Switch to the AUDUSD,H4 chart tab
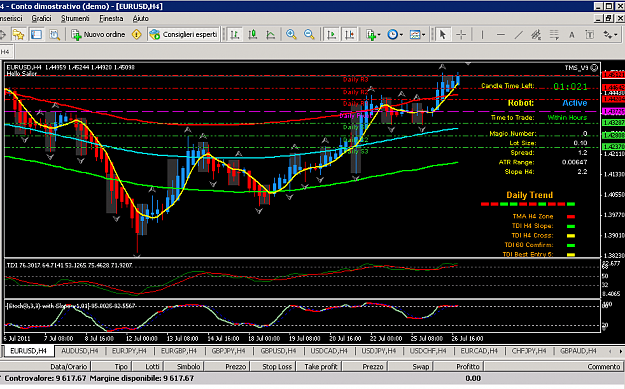The height and width of the screenshot is (389, 625). [80, 351]
